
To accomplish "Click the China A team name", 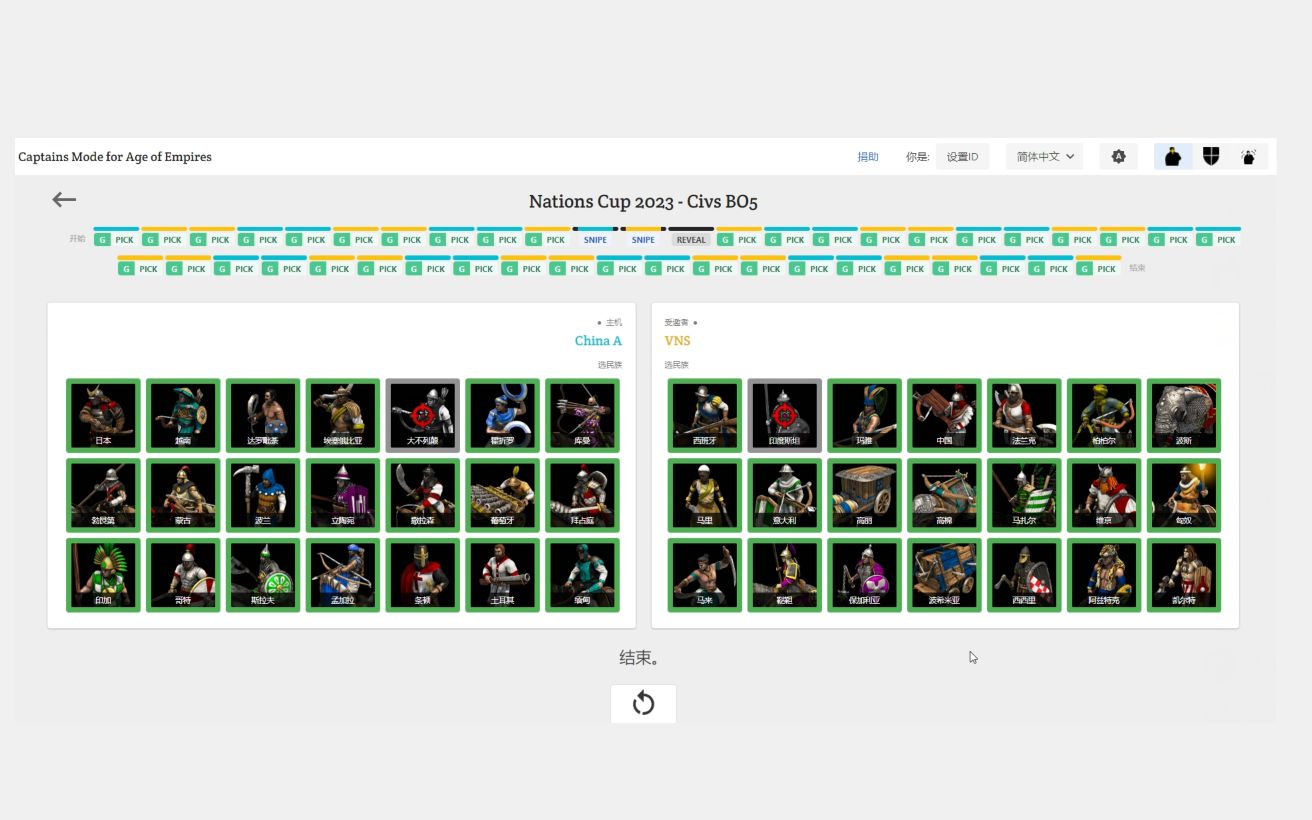I will point(598,341).
